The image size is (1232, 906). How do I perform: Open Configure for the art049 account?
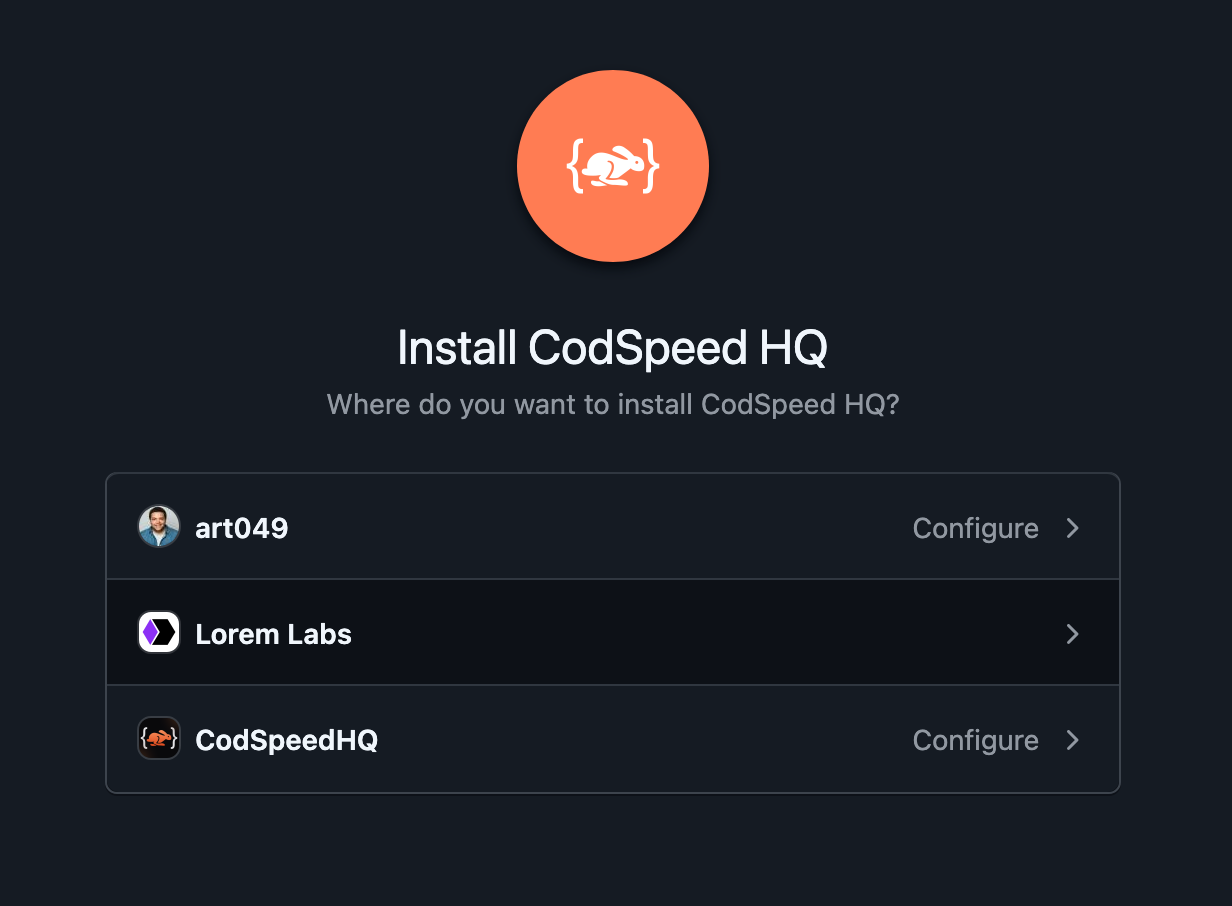click(x=975, y=528)
